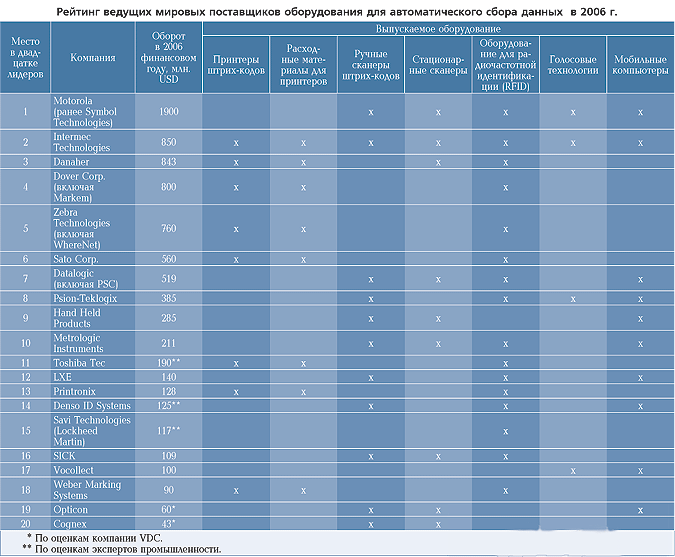675x557 pixels.
Task: Click the turnover value 43*
Action: click(x=169, y=524)
